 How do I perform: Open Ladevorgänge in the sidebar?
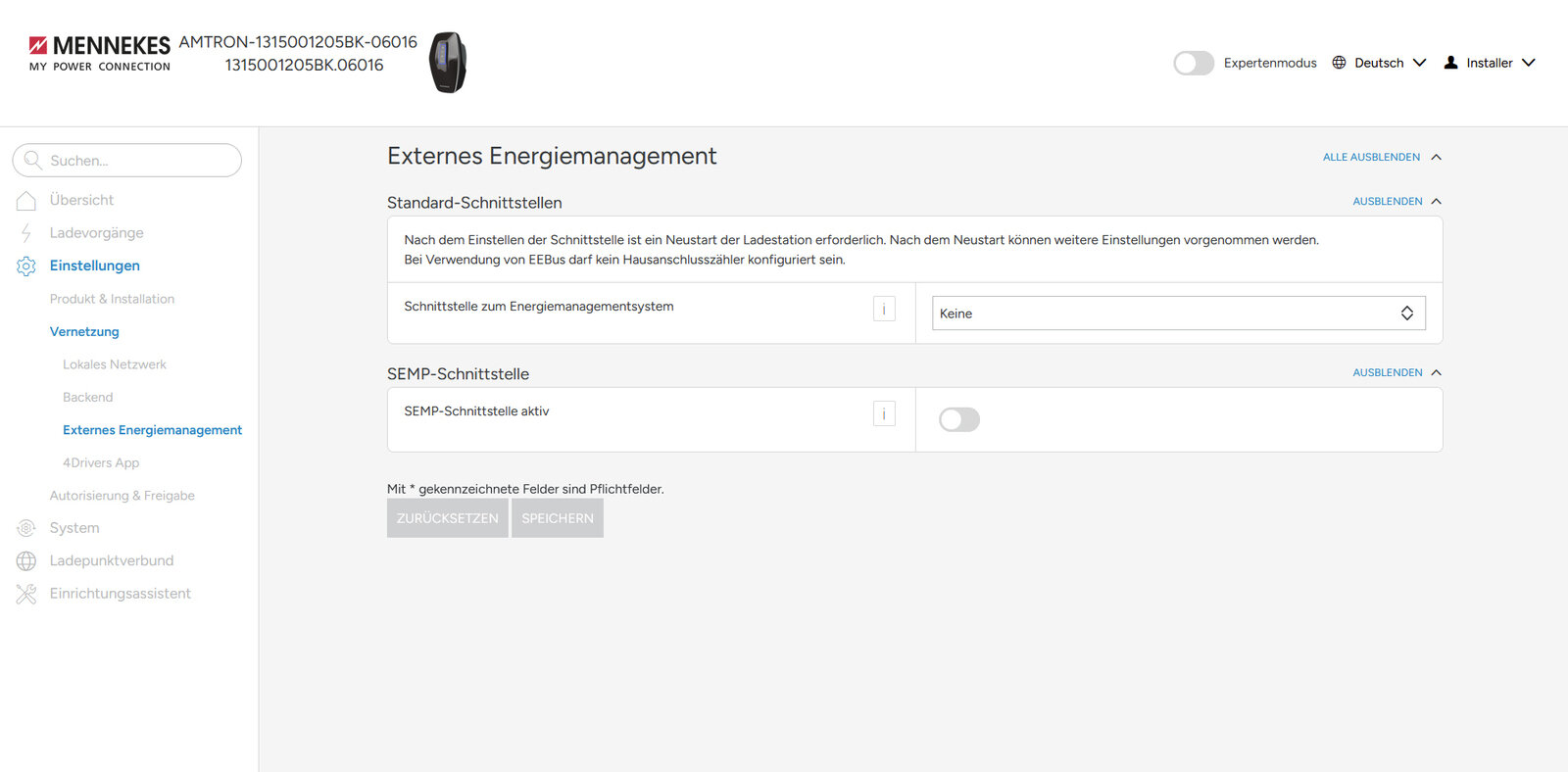click(97, 233)
